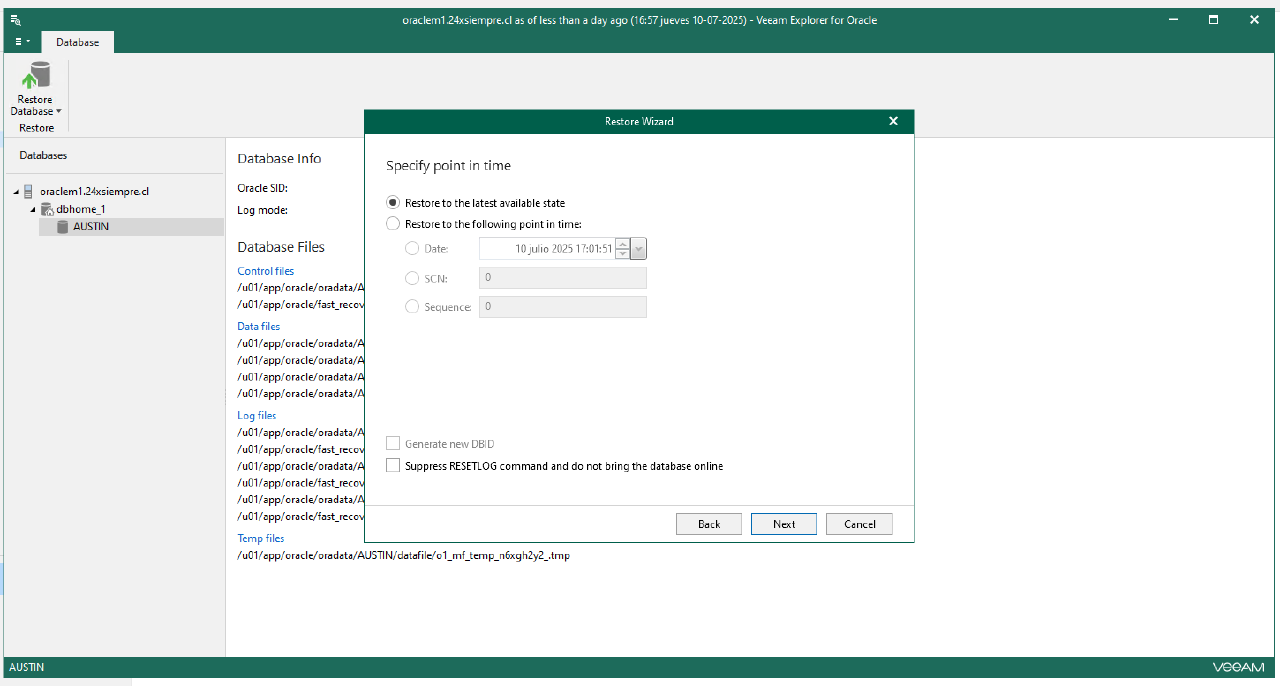The image size is (1280, 686).
Task: Click the Oracle home icon beside dbhome_1
Action: pyautogui.click(x=46, y=209)
